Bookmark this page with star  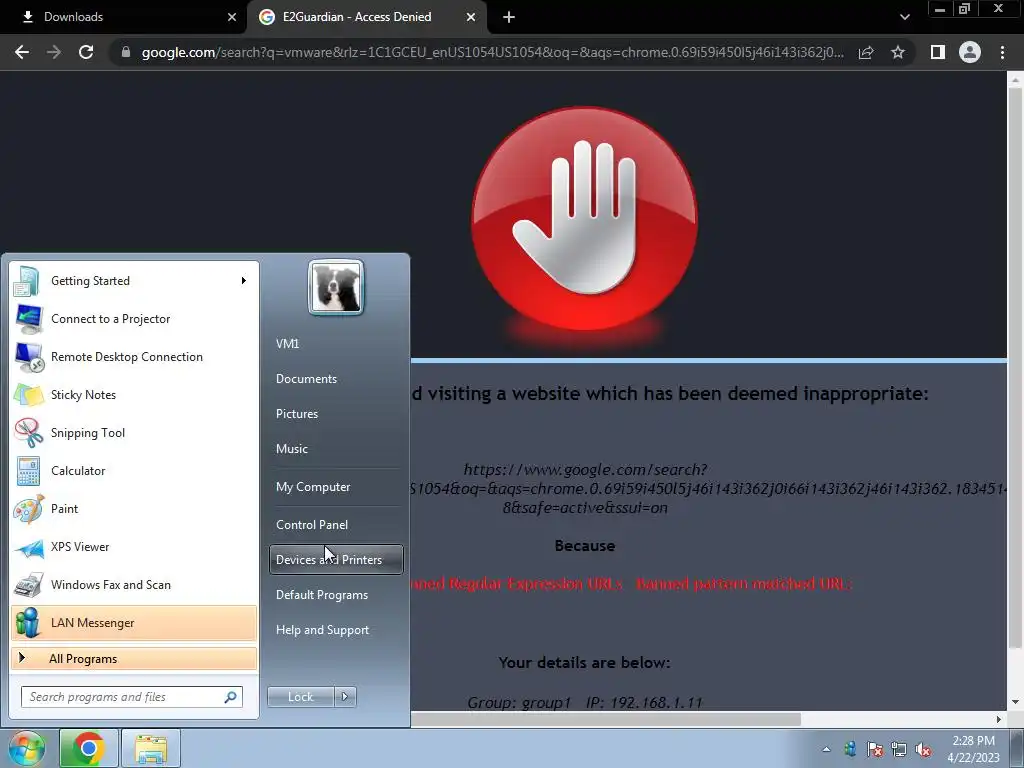tap(898, 52)
